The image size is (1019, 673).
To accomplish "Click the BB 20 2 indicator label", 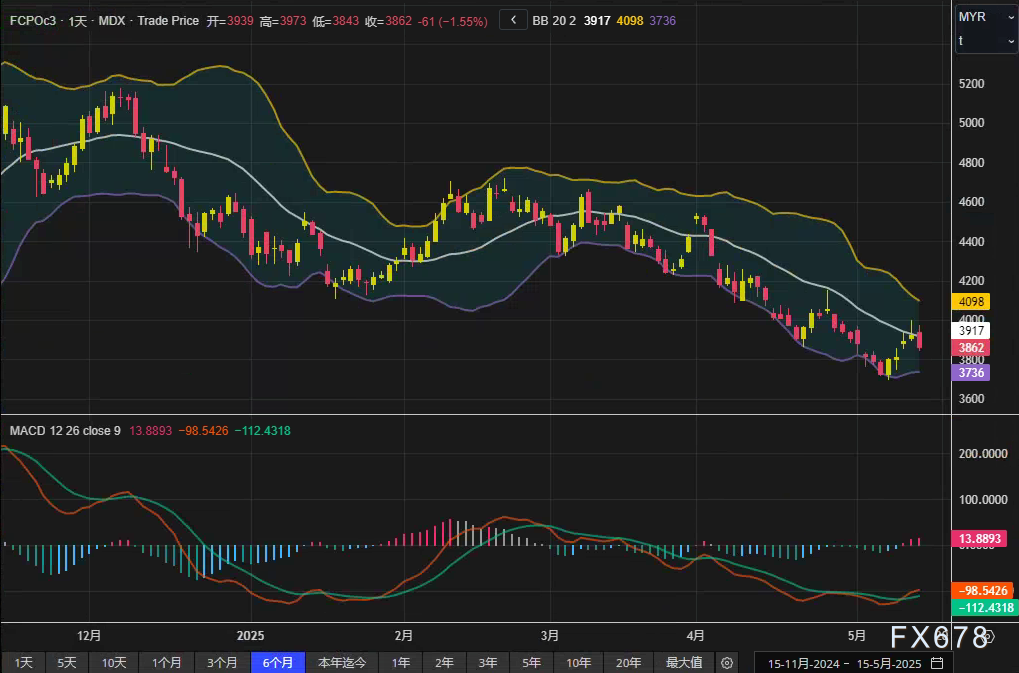I will tap(555, 19).
